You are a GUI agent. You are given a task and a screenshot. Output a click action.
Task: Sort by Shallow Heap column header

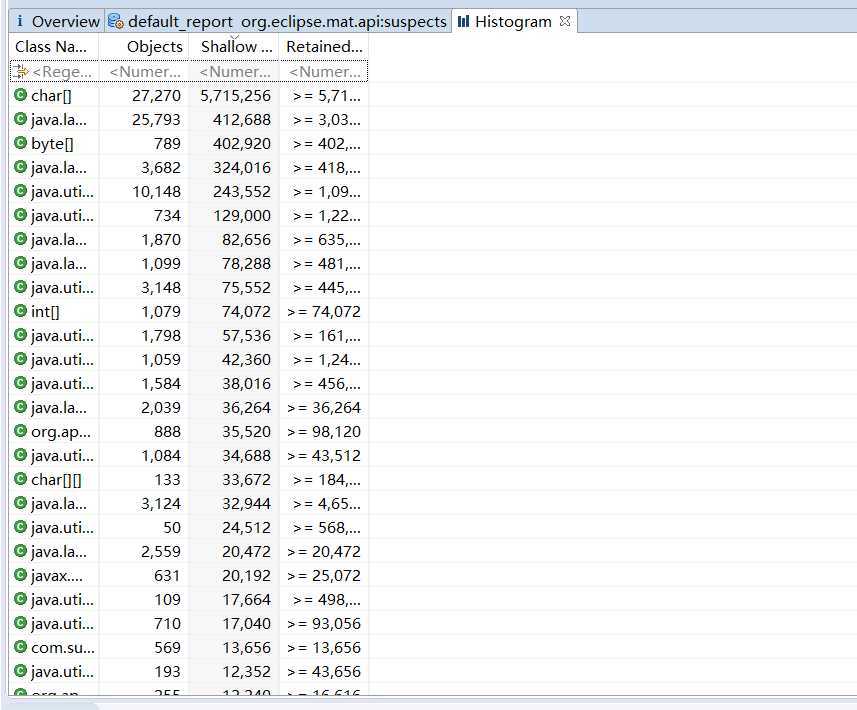tap(234, 47)
